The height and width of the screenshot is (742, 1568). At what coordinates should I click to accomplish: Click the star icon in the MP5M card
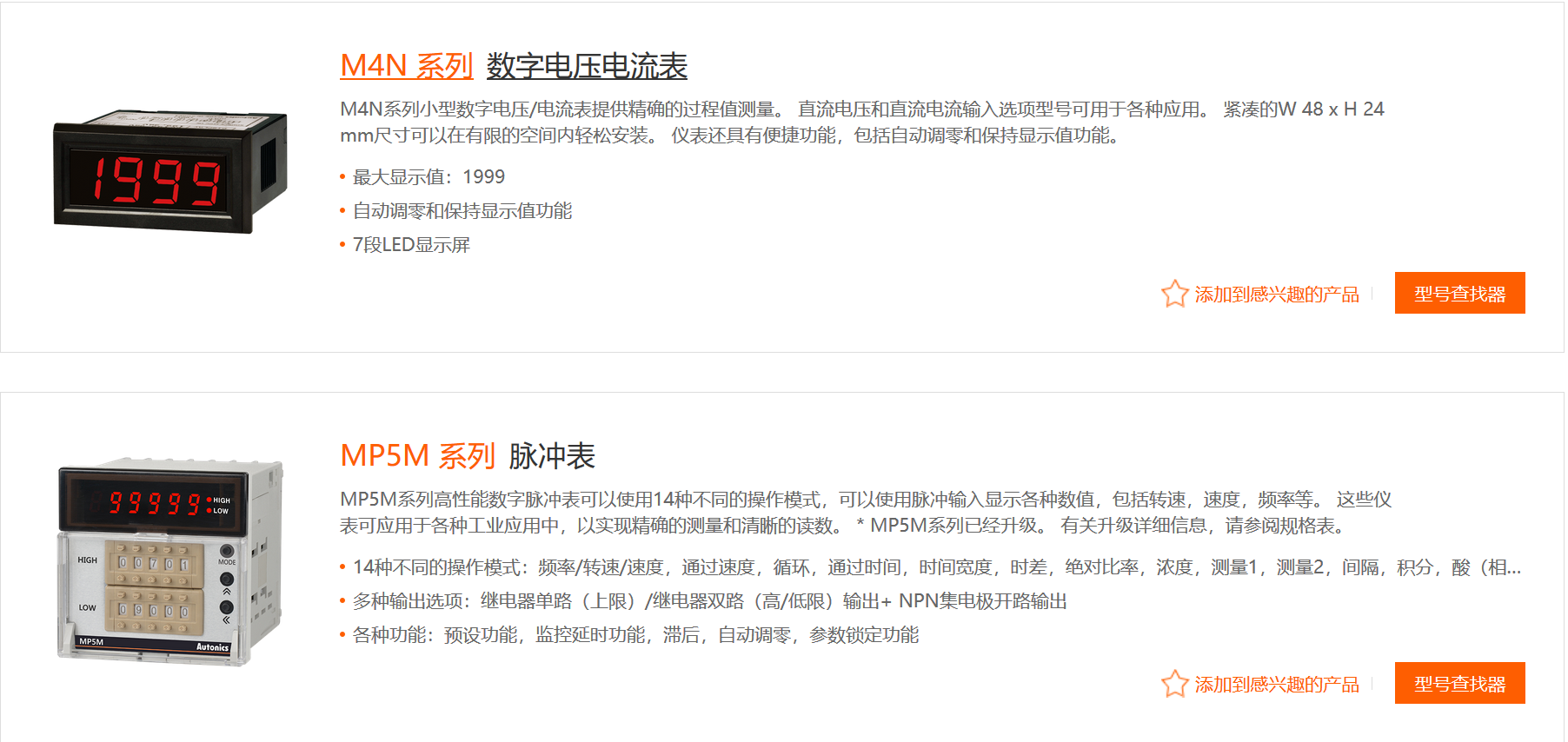pyautogui.click(x=1174, y=684)
